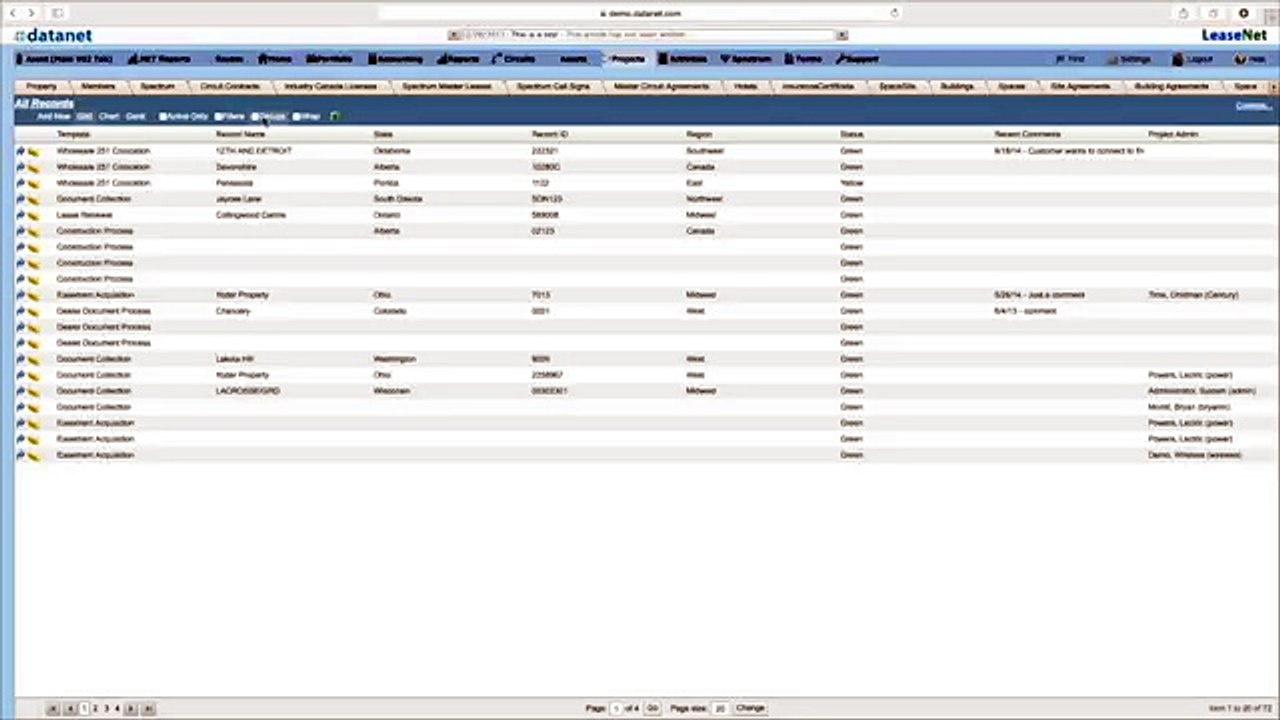Screen dimensions: 1280x720
Task: Switch to the Members tab
Action: tap(98, 87)
